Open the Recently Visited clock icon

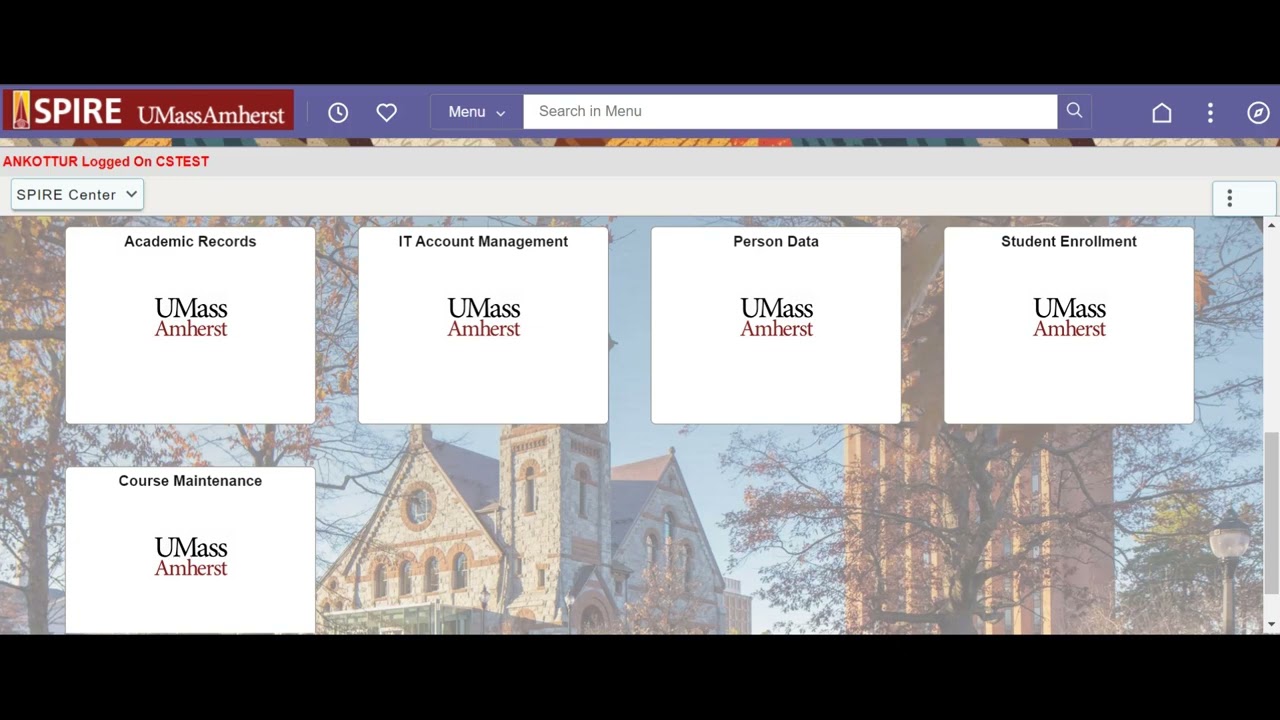(338, 112)
